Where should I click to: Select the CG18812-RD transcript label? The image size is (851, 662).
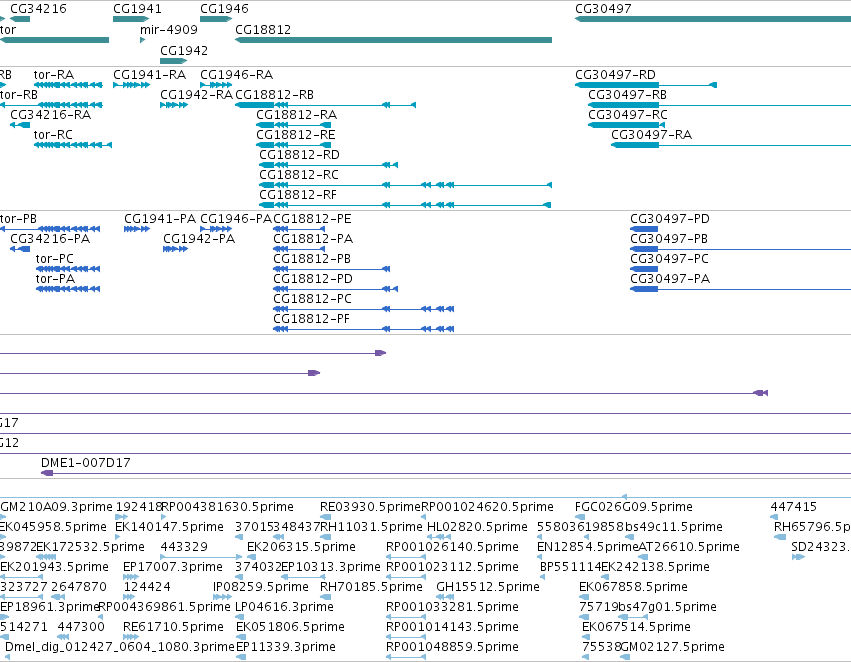click(299, 155)
